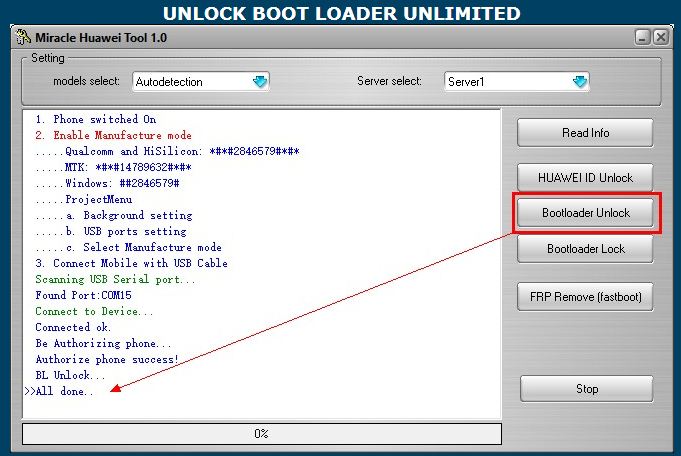Click the 'USB ports setting' log line

click(111, 231)
